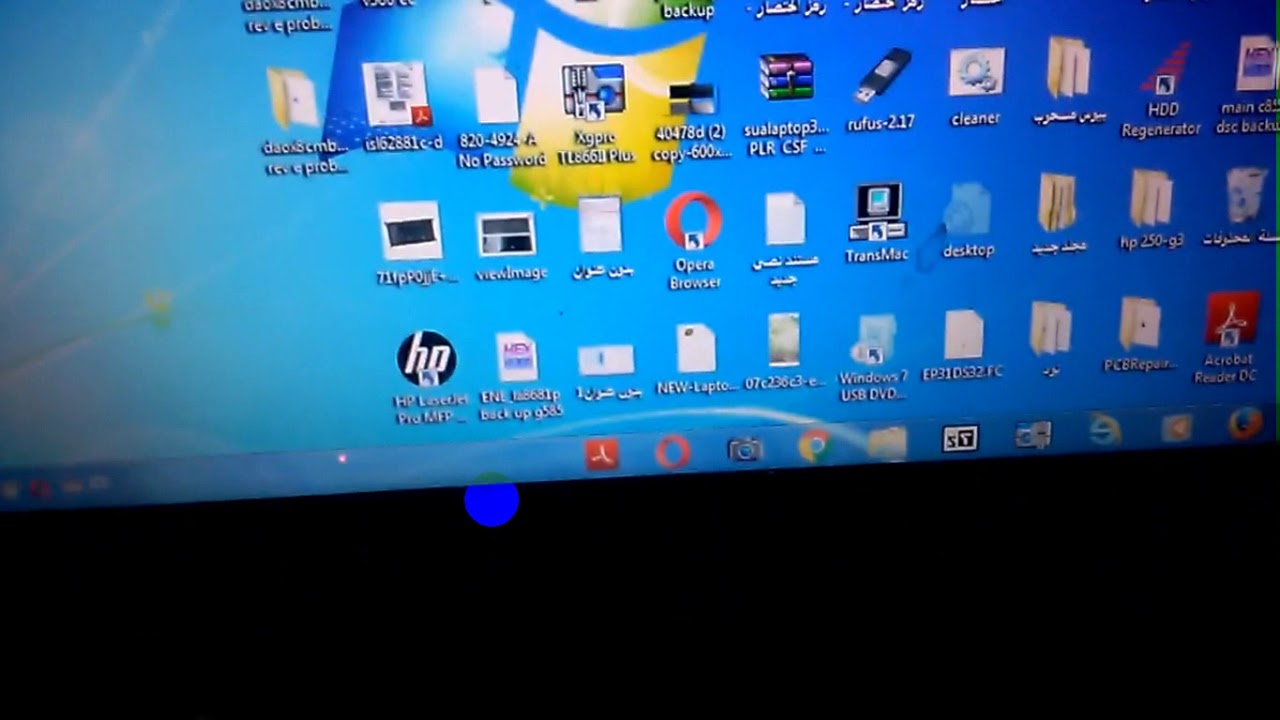
Task: Click the Adobe Acrobat taskbar icon
Action: tap(602, 455)
